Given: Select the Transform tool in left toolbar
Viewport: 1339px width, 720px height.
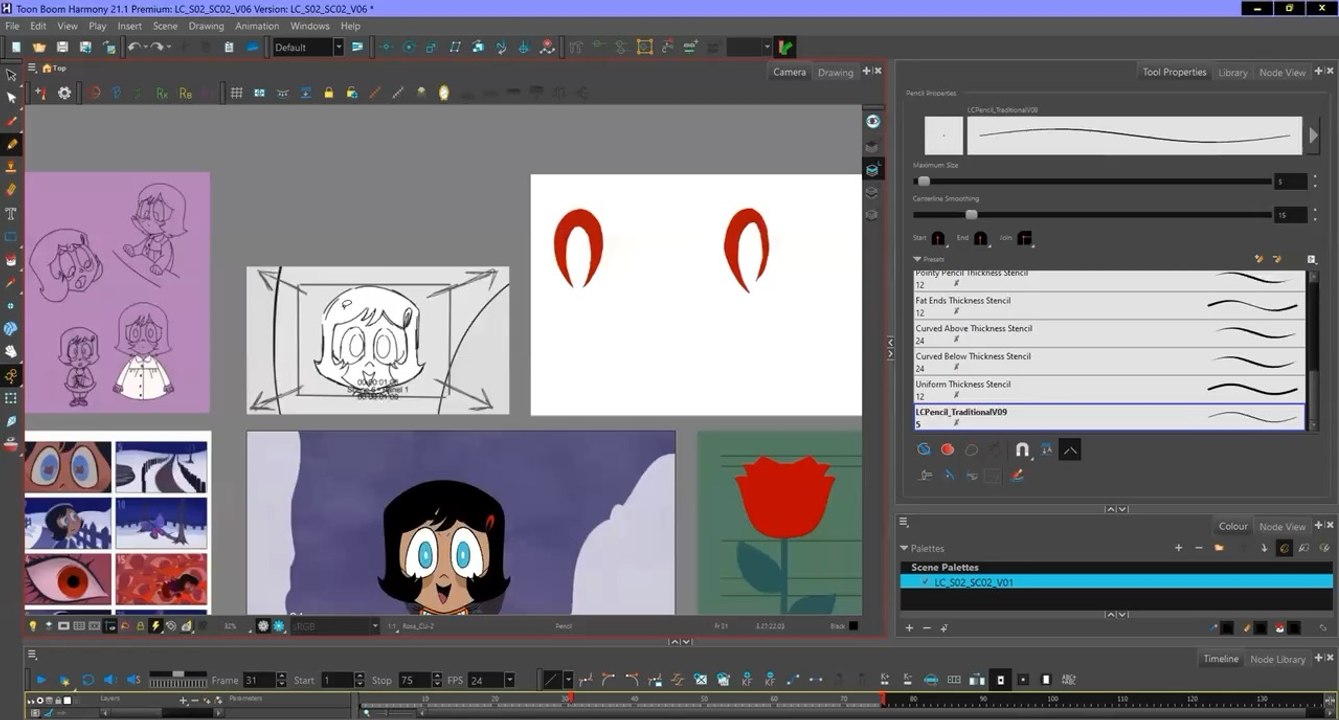Looking at the screenshot, I should [x=12, y=74].
